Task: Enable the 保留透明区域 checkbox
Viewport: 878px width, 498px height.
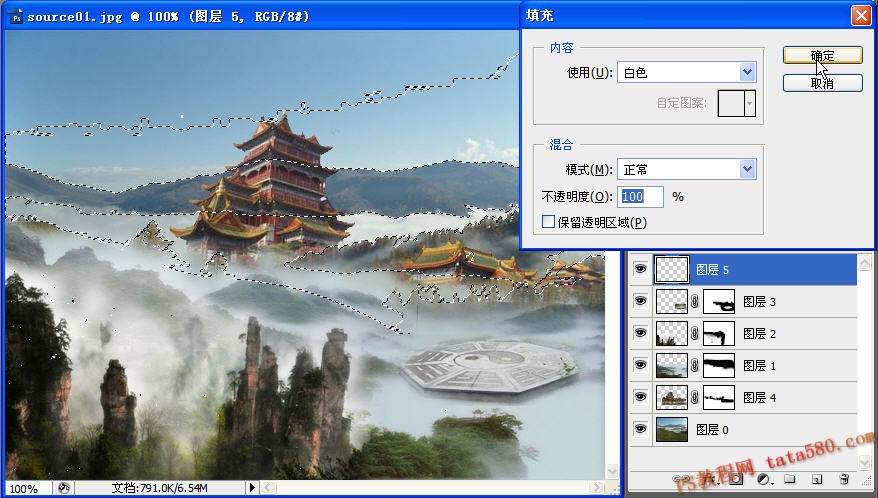Action: 548,222
